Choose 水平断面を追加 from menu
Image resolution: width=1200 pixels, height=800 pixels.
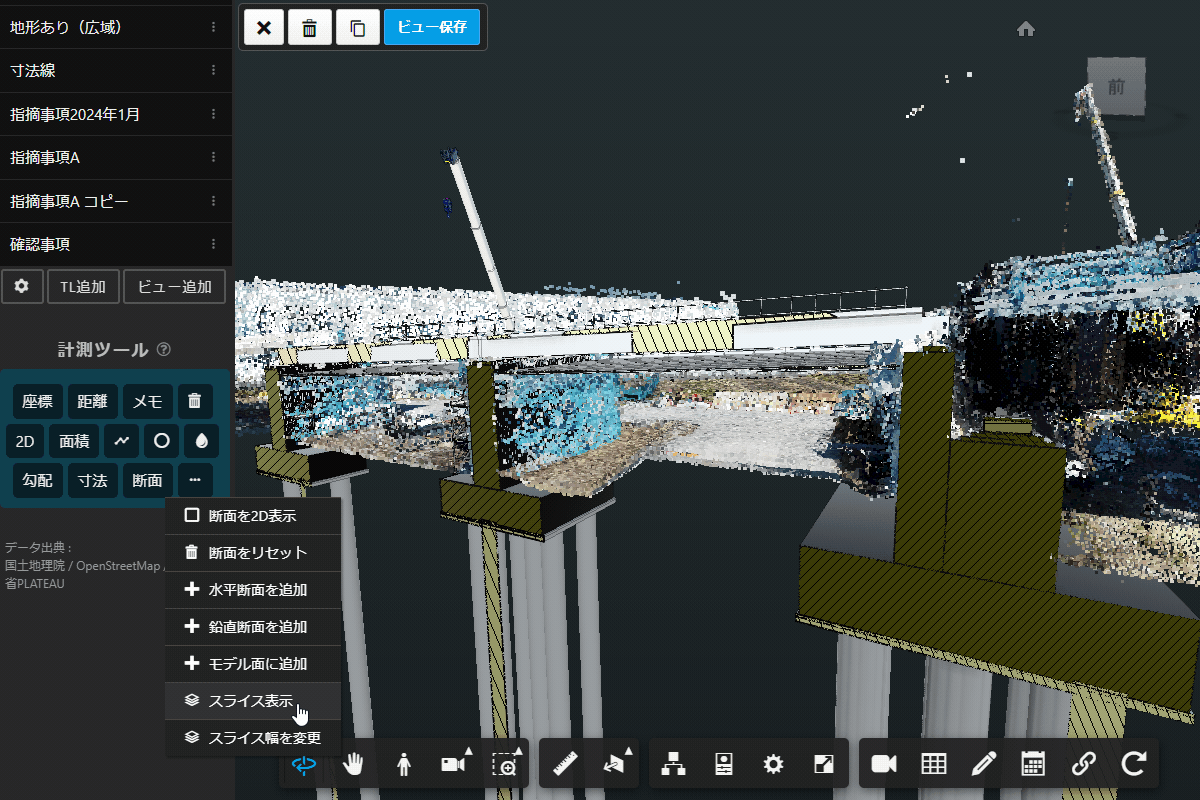pos(253,590)
